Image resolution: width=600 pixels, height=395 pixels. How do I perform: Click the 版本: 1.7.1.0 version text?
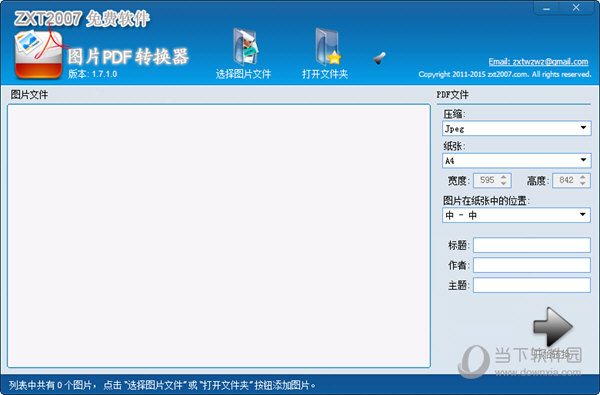click(x=93, y=74)
